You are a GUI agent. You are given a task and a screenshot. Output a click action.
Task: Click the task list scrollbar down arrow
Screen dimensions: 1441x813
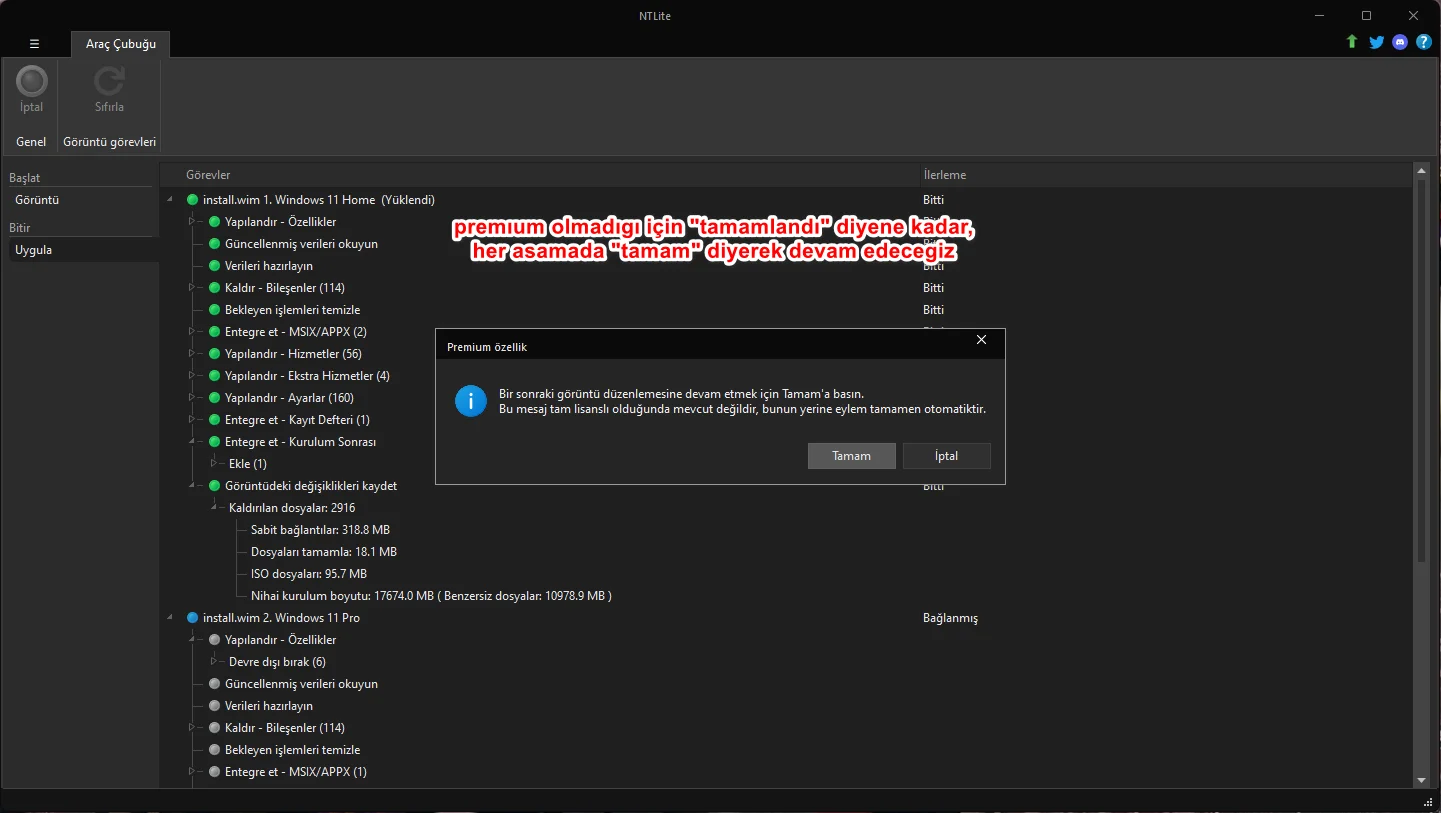[1421, 780]
